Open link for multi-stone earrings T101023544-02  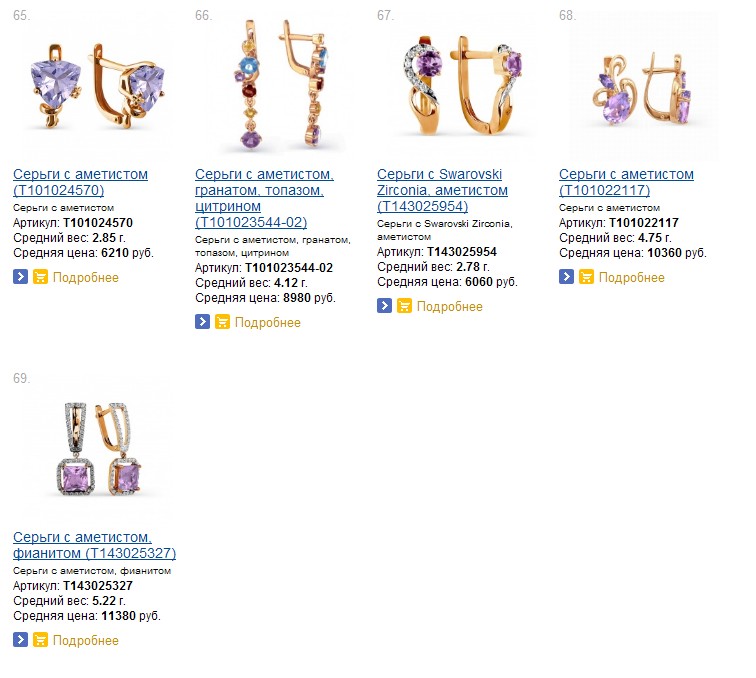[264, 198]
